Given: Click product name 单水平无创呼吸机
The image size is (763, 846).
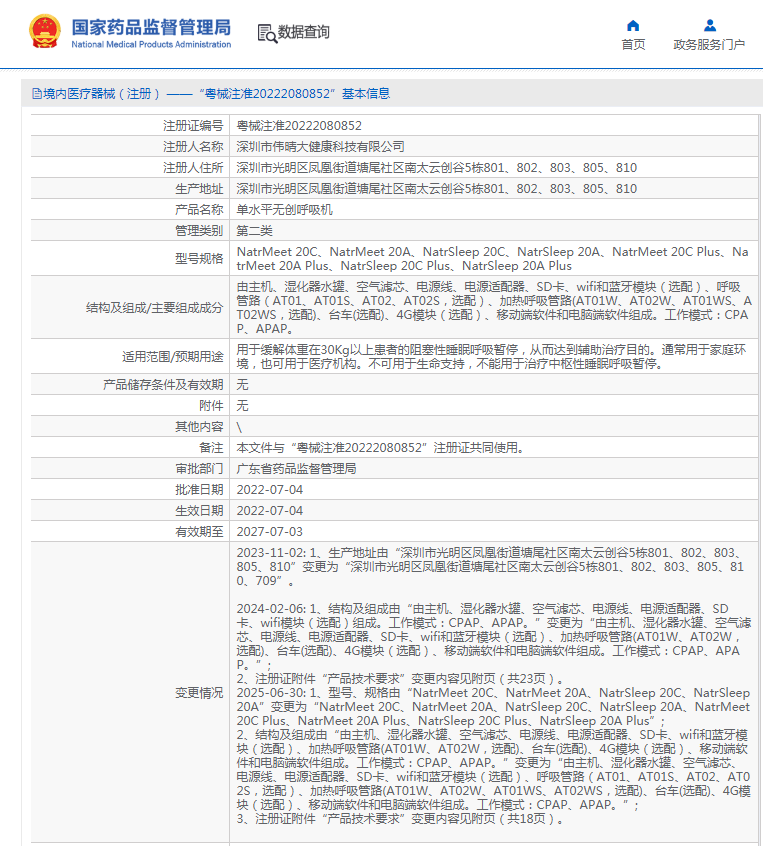Looking at the screenshot, I should point(284,210).
